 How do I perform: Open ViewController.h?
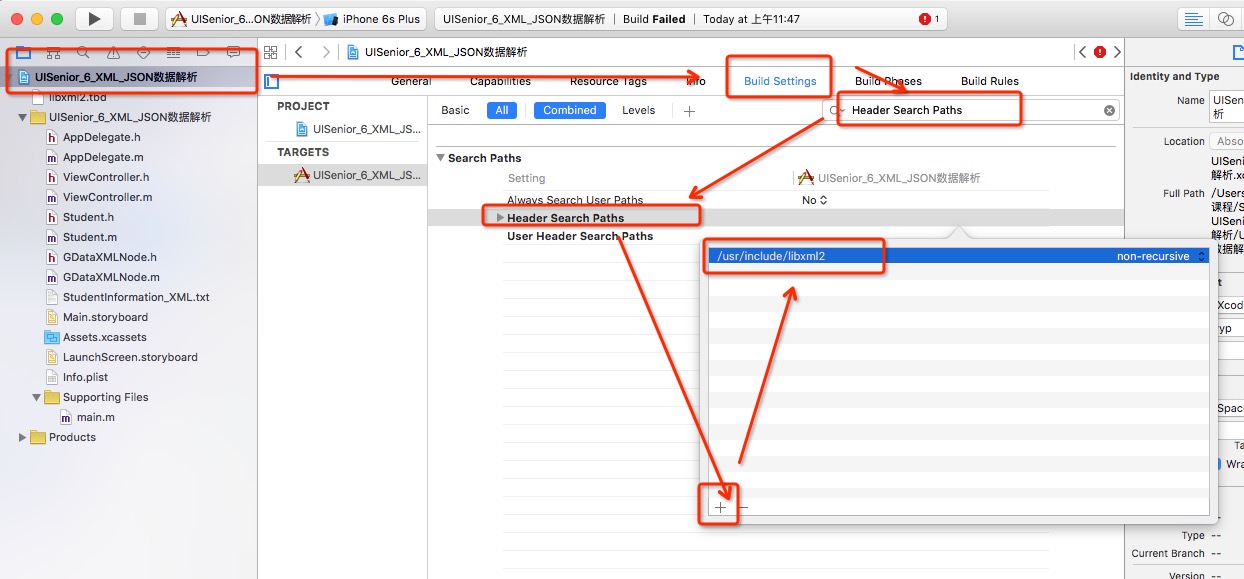105,177
